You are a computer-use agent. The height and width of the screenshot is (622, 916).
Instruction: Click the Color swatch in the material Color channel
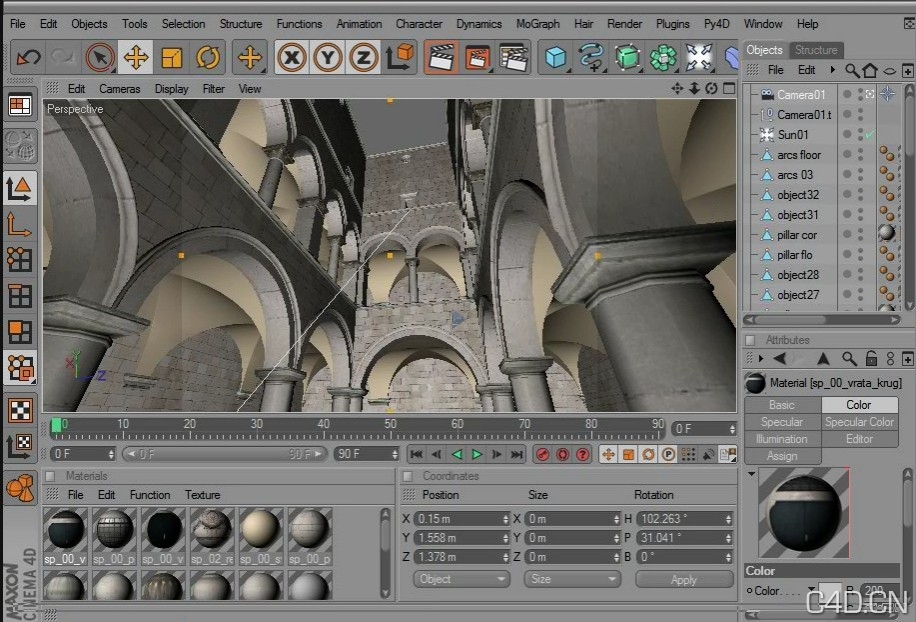828,590
